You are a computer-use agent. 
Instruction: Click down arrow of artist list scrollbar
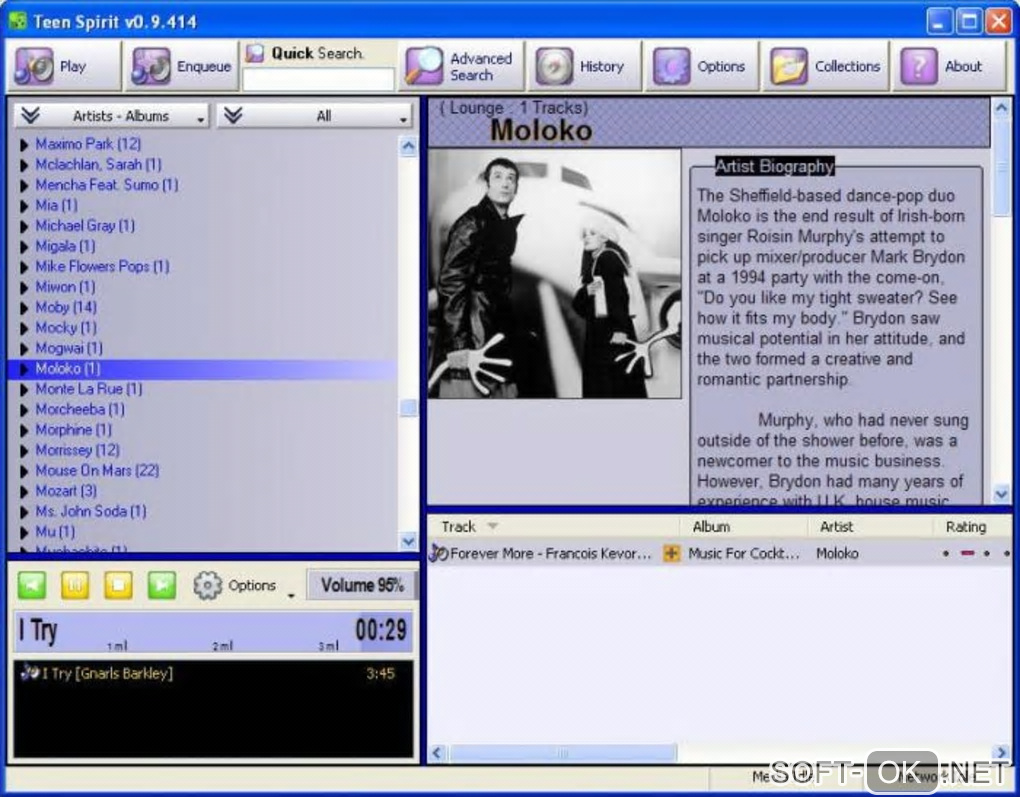408,541
